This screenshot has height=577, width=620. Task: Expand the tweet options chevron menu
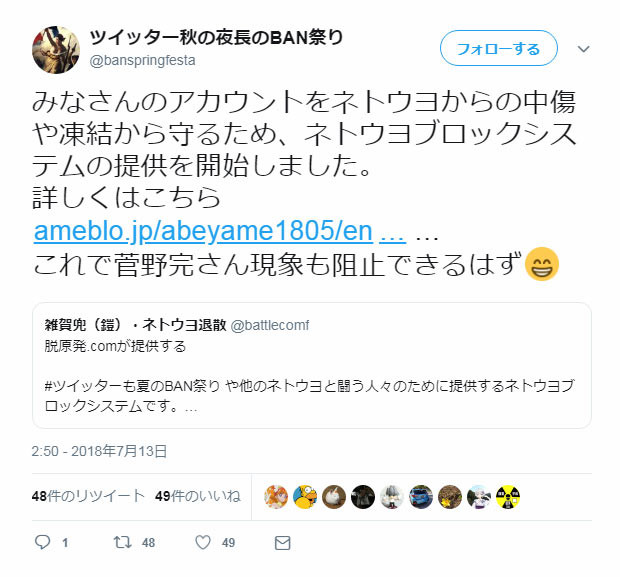[x=584, y=49]
